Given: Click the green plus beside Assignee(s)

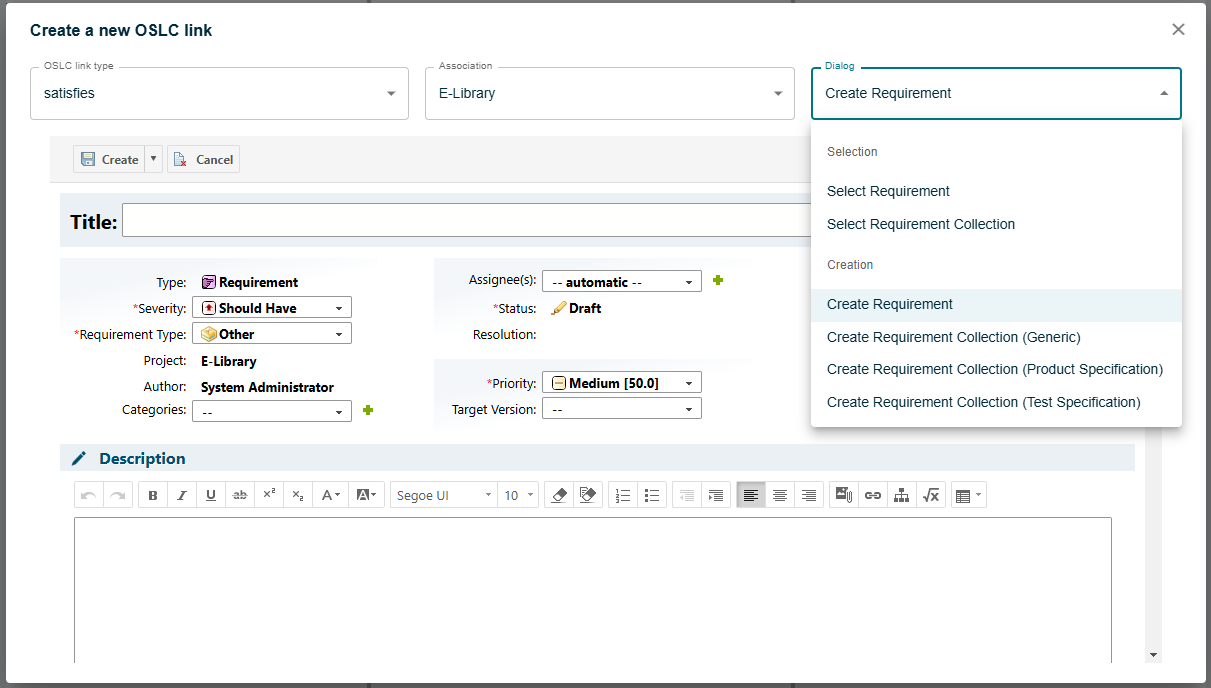Looking at the screenshot, I should pyautogui.click(x=718, y=281).
